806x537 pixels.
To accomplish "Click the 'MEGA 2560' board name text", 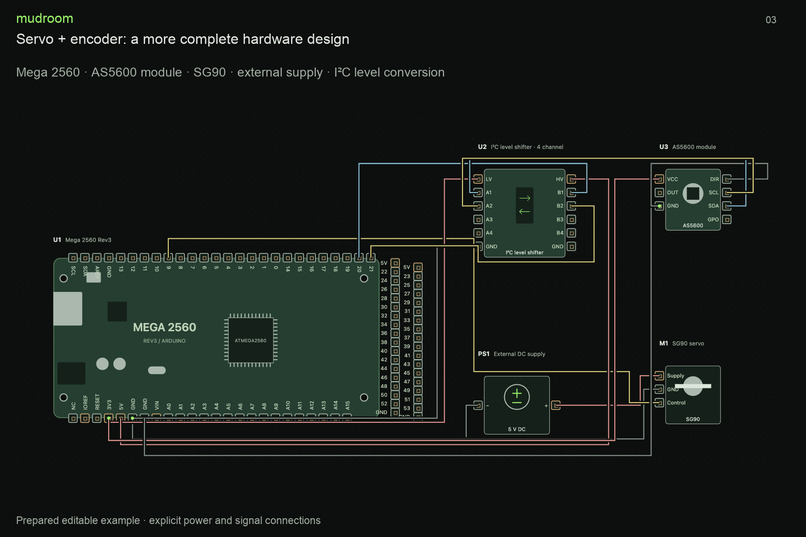I will tap(164, 327).
